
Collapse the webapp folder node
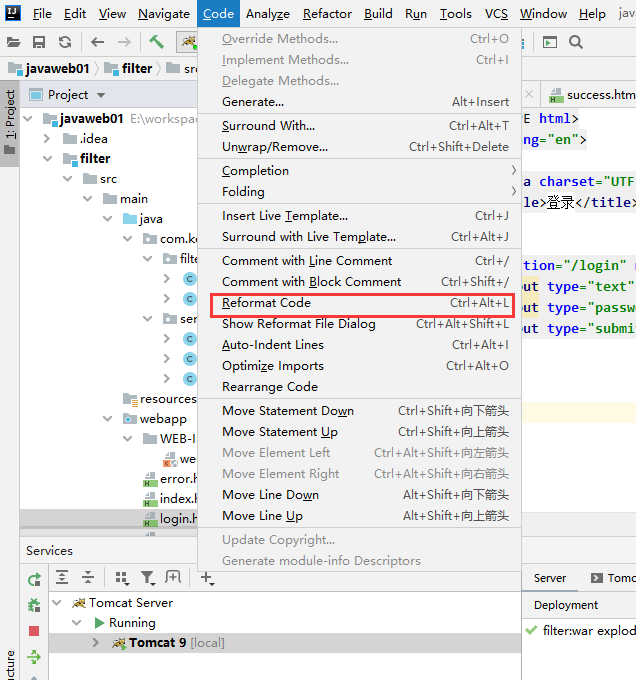108,419
